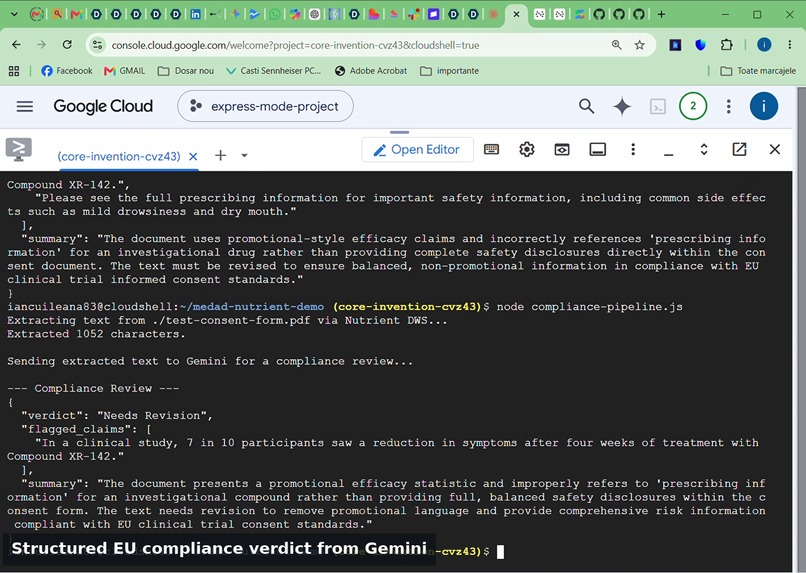Toggle the Cloud Shell on-screen keyboard icon

pyautogui.click(x=491, y=150)
